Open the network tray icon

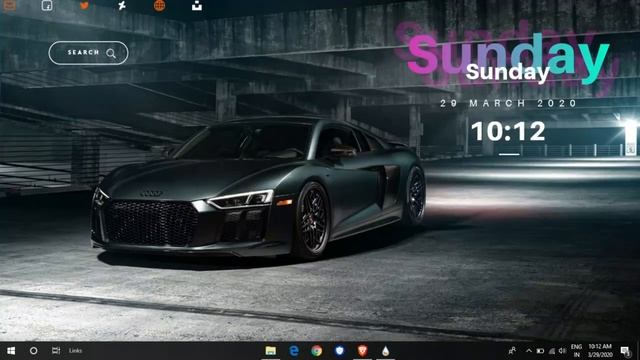552,351
